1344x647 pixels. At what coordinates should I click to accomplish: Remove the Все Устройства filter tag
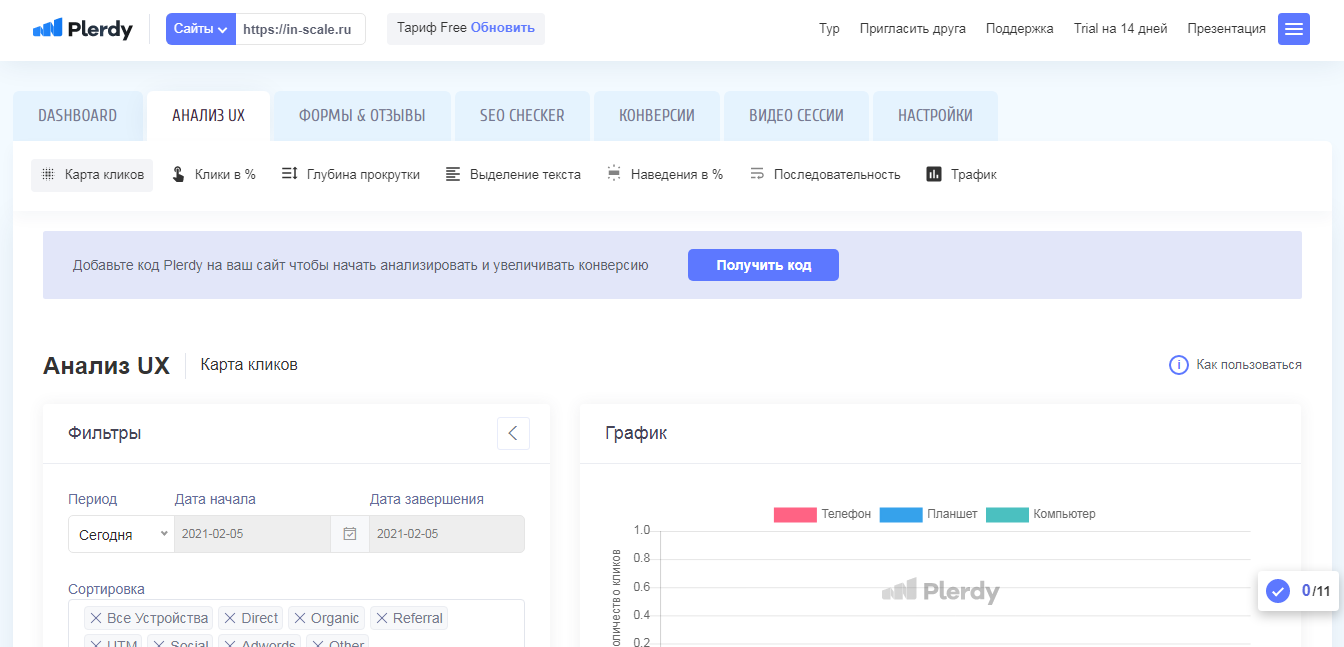click(x=95, y=618)
